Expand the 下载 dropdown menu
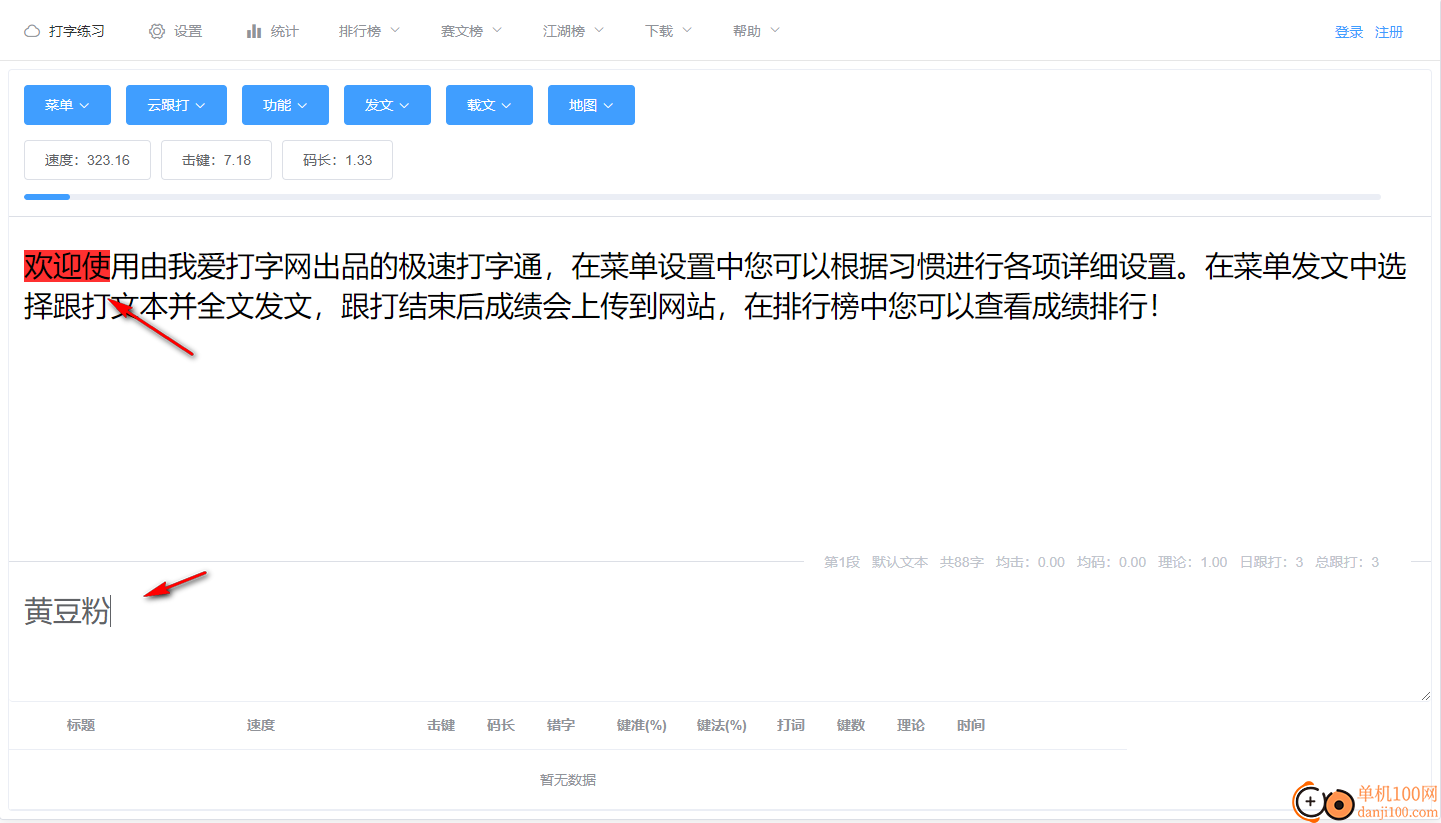 pos(668,31)
